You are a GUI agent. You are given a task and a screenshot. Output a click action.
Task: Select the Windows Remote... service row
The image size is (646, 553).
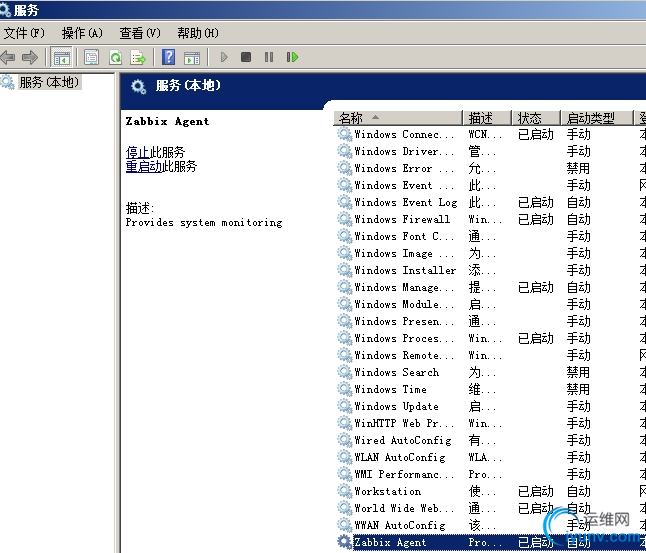point(490,355)
